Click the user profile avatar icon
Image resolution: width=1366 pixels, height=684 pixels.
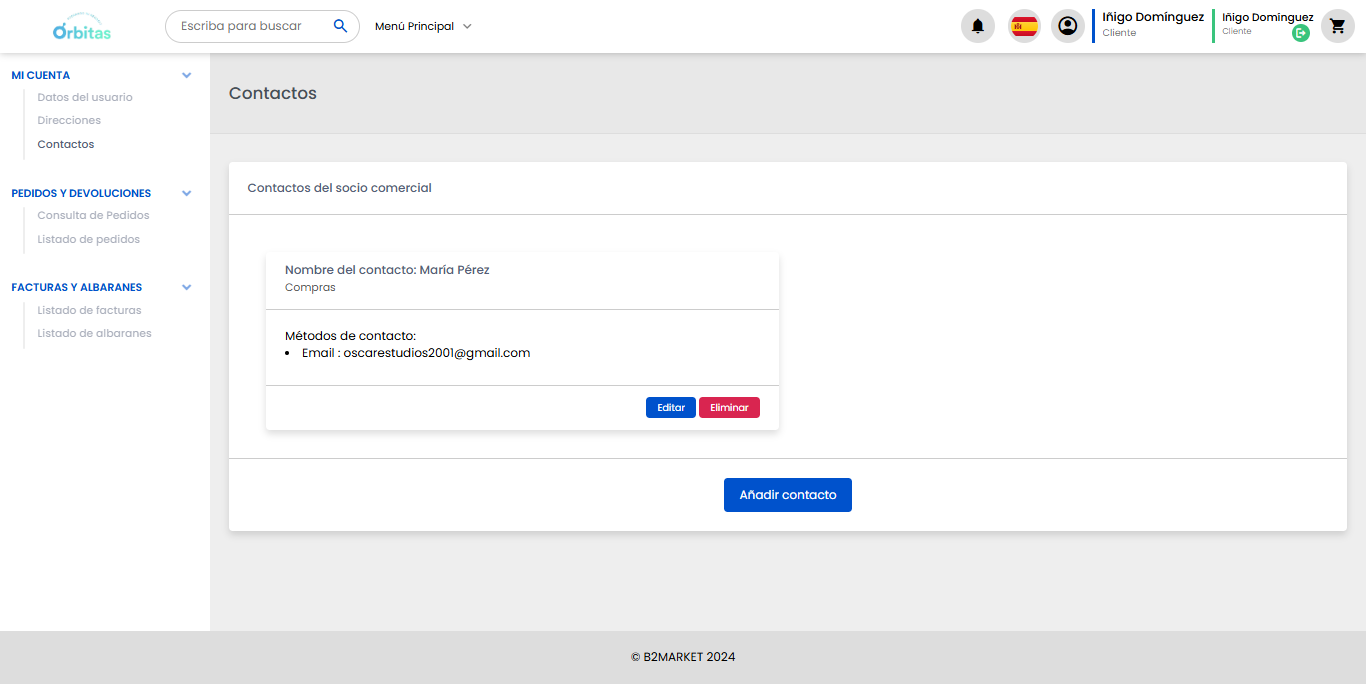point(1067,26)
